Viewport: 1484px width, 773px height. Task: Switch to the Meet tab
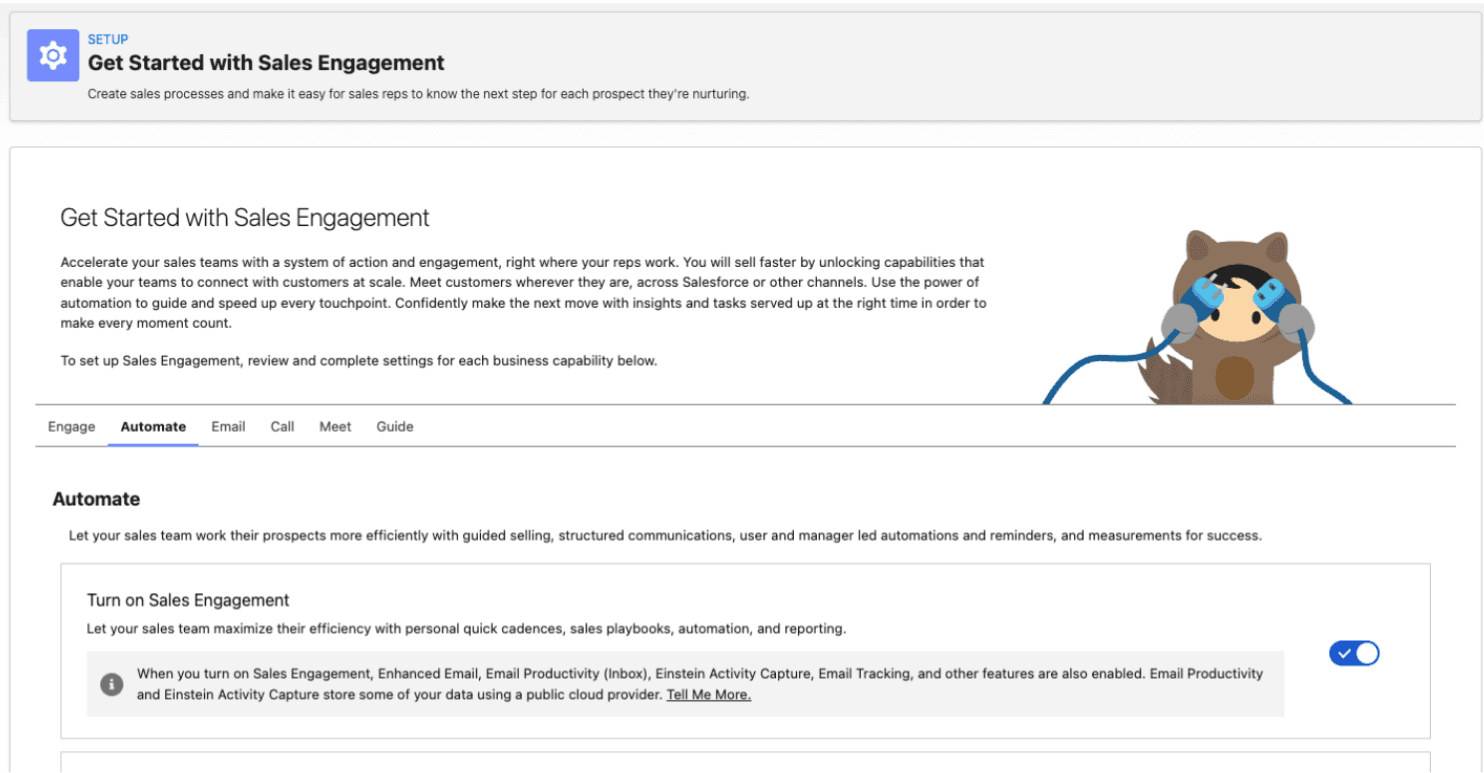coord(334,426)
